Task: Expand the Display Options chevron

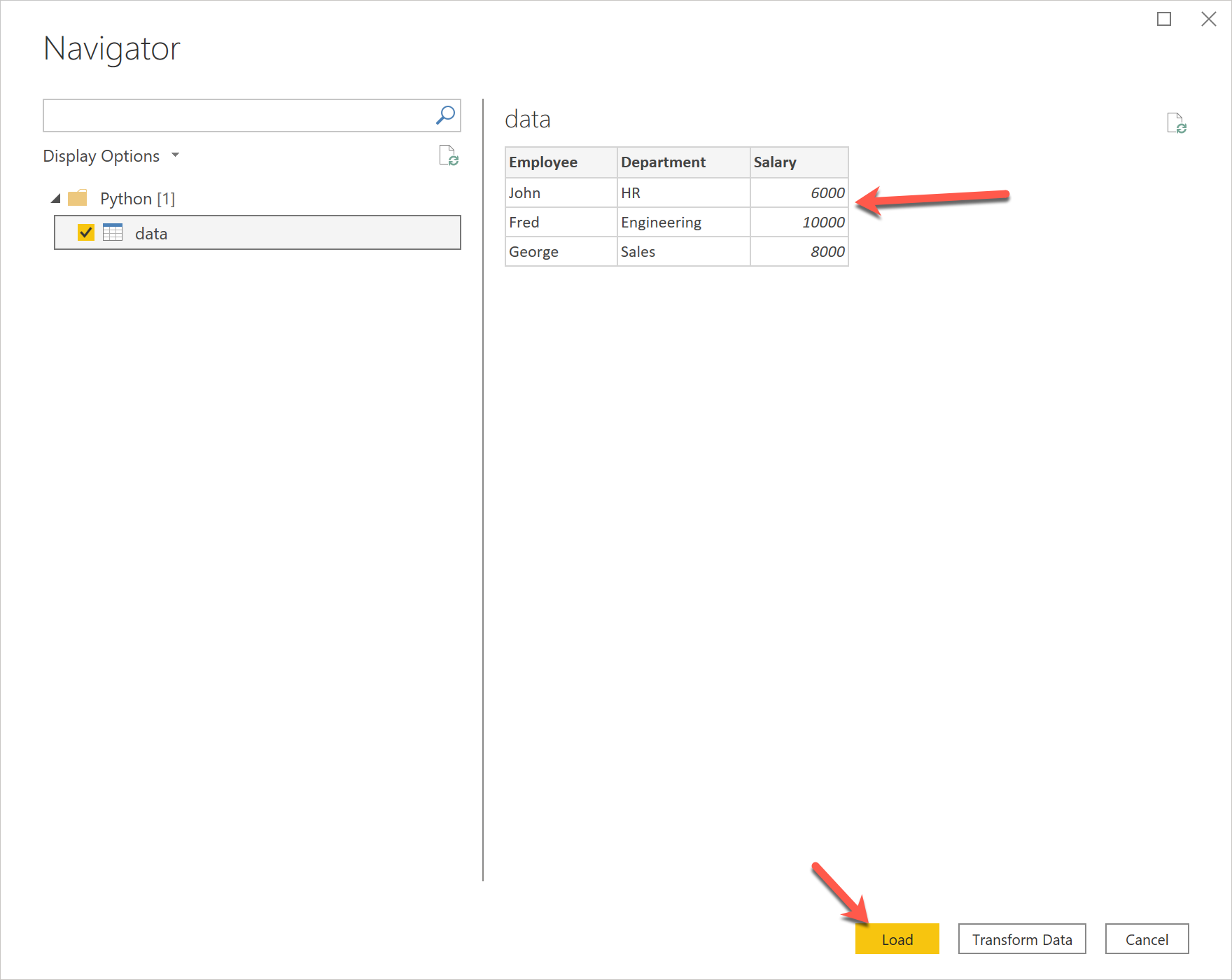Action: click(x=175, y=155)
